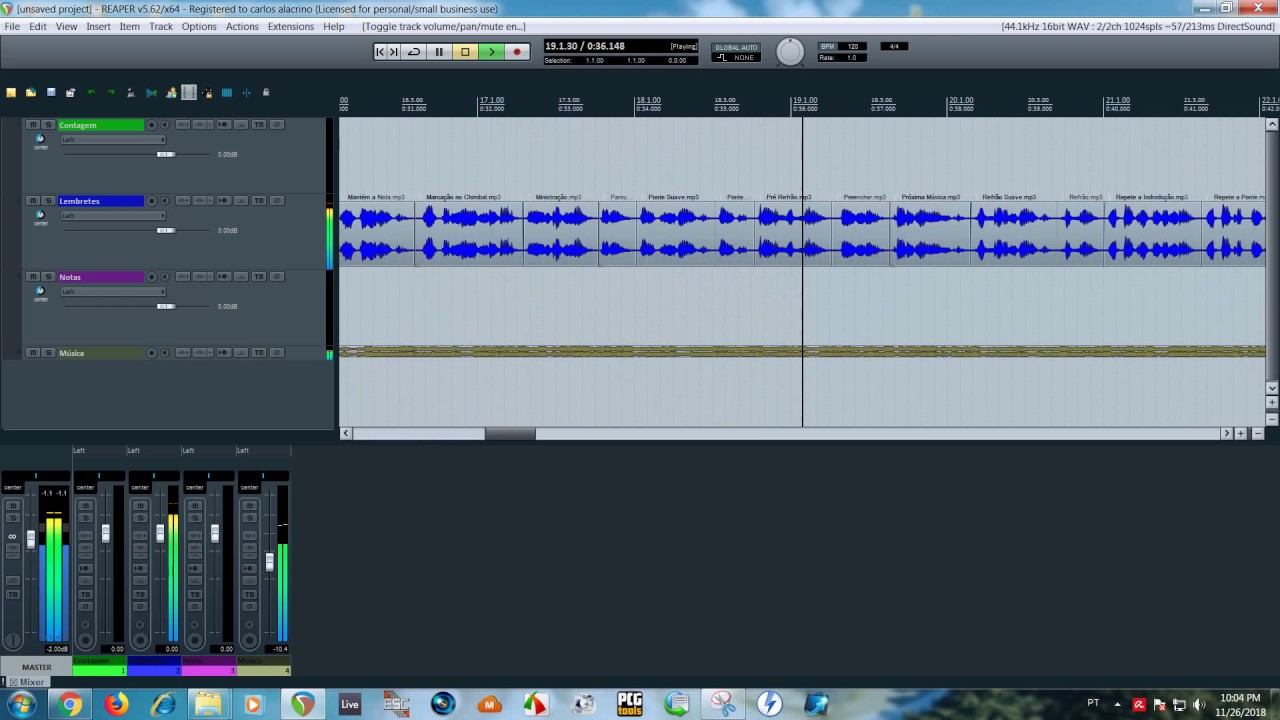Arm the Lembretes track for recording

(x=152, y=201)
